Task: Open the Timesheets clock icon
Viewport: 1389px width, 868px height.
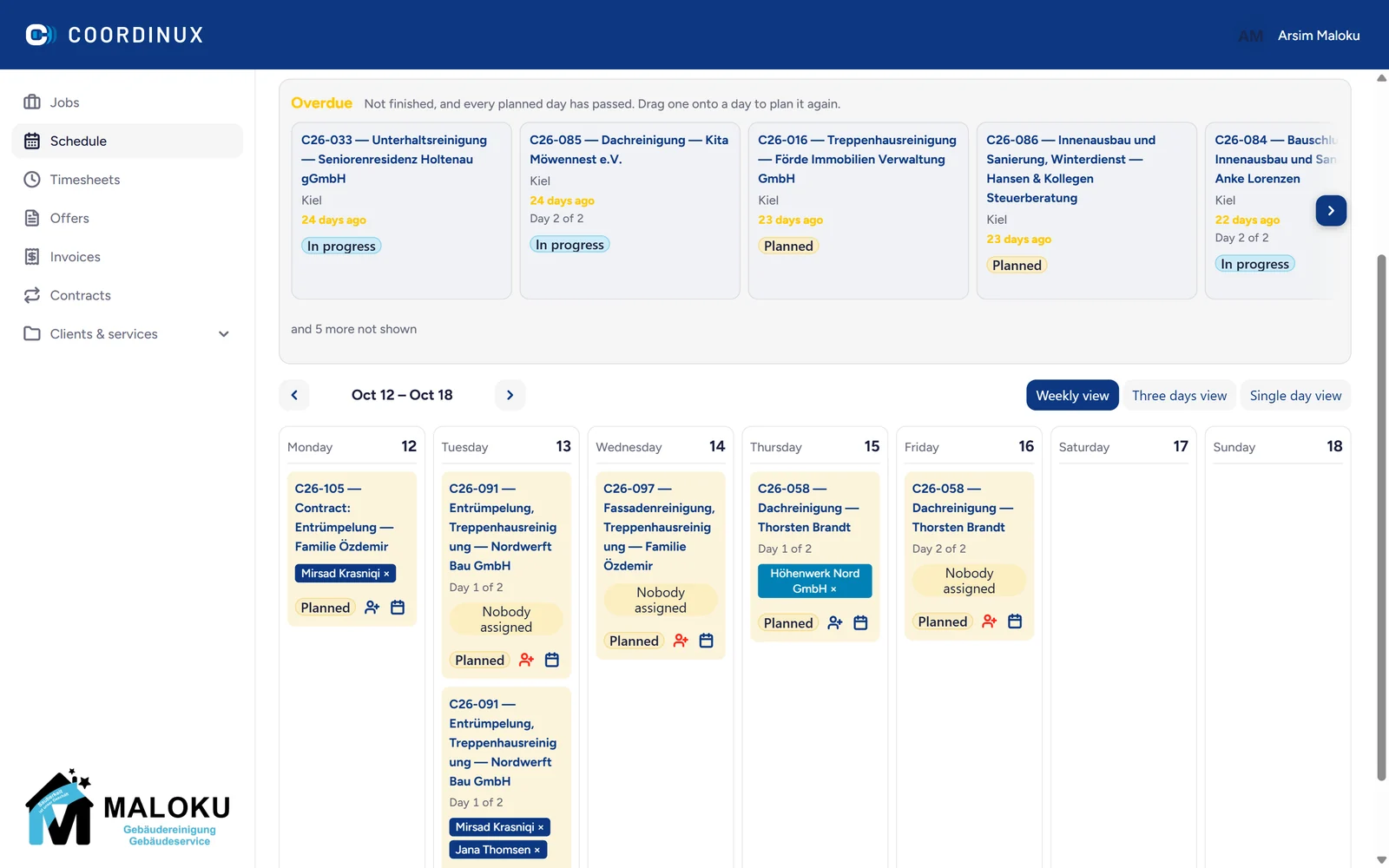Action: (32, 180)
